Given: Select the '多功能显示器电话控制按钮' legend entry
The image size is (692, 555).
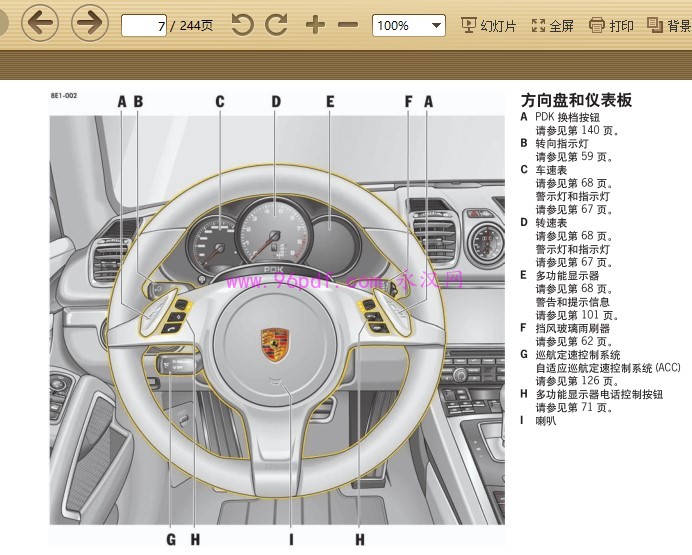Looking at the screenshot, I should (x=599, y=394).
